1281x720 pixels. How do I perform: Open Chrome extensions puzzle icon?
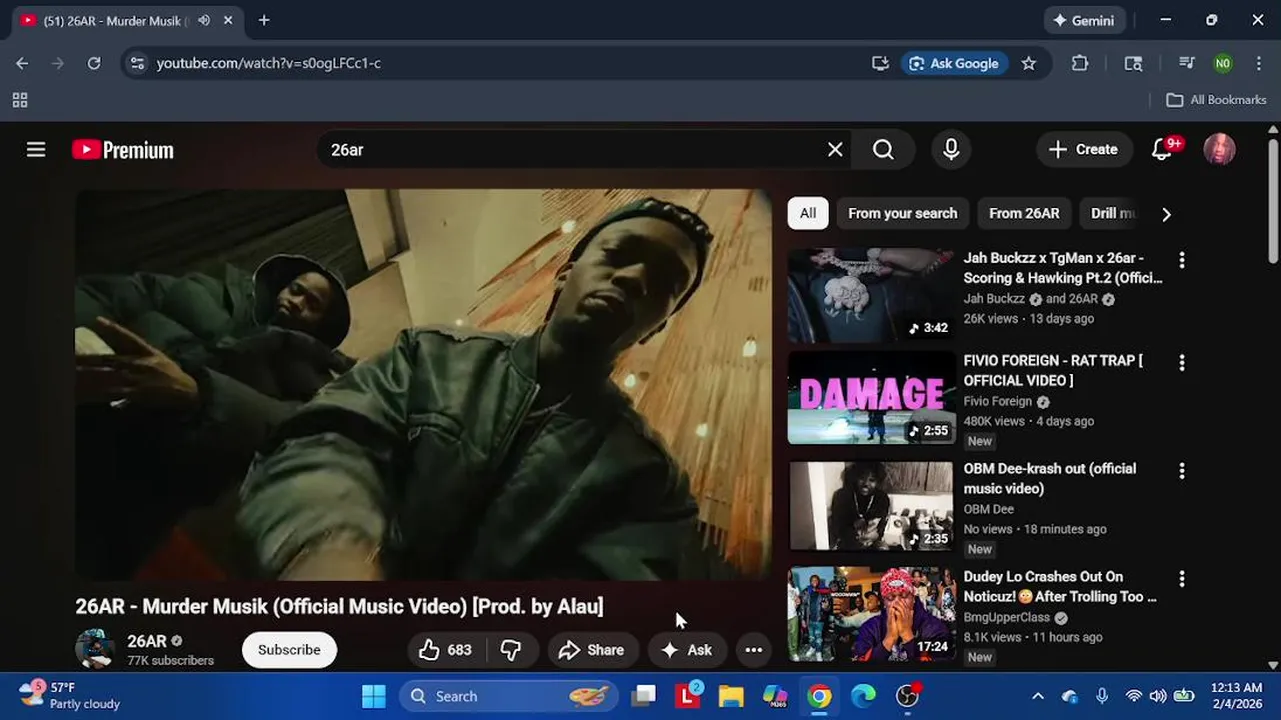tap(1080, 63)
